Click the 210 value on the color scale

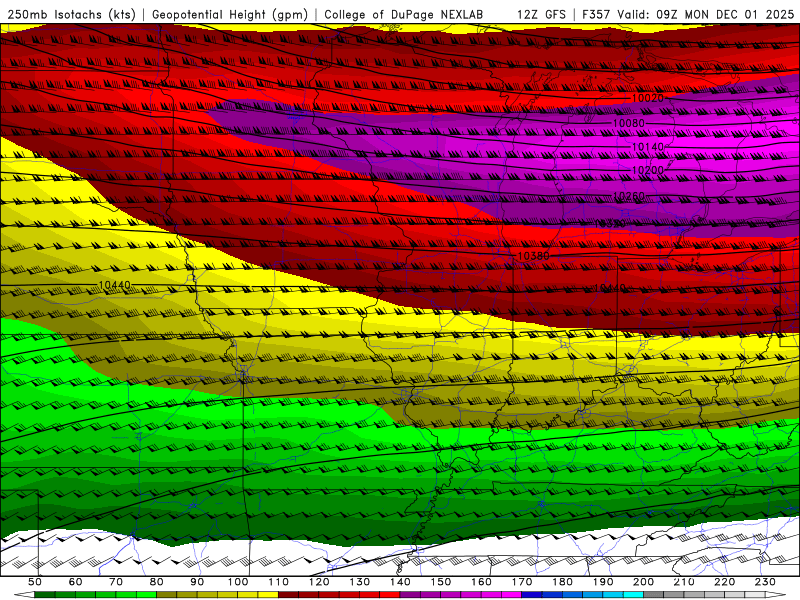coord(684,582)
